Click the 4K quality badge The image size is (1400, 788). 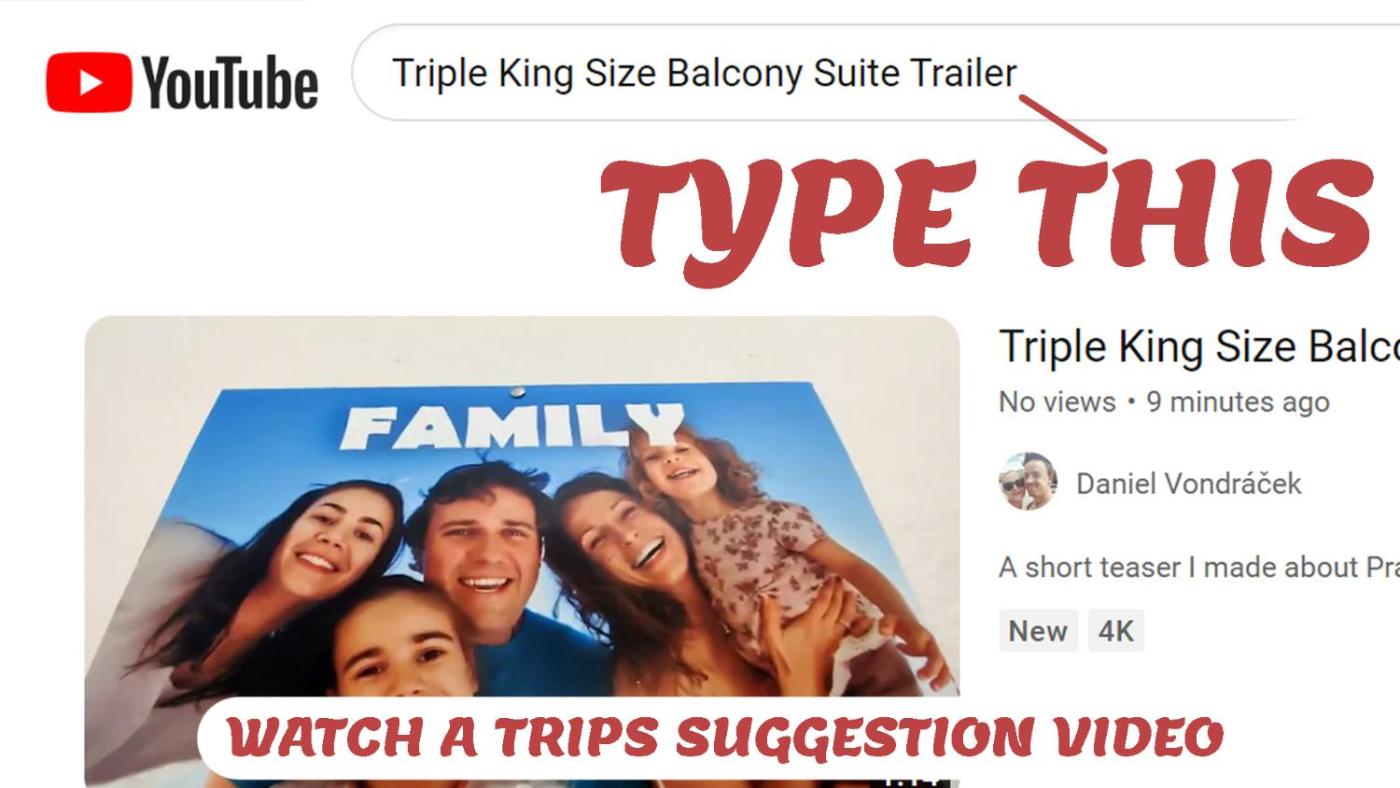click(1116, 631)
